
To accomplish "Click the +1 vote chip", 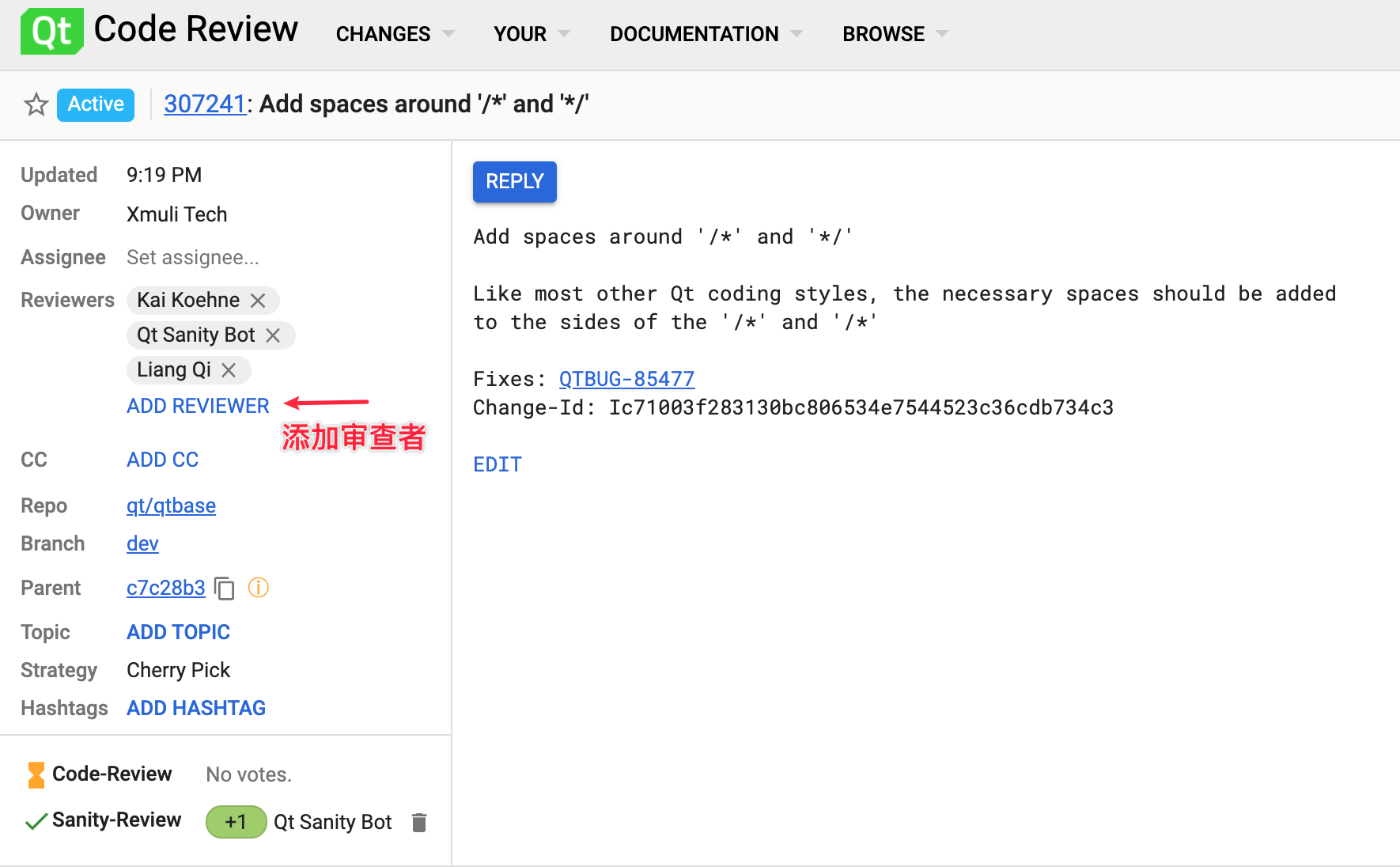I will click(236, 822).
